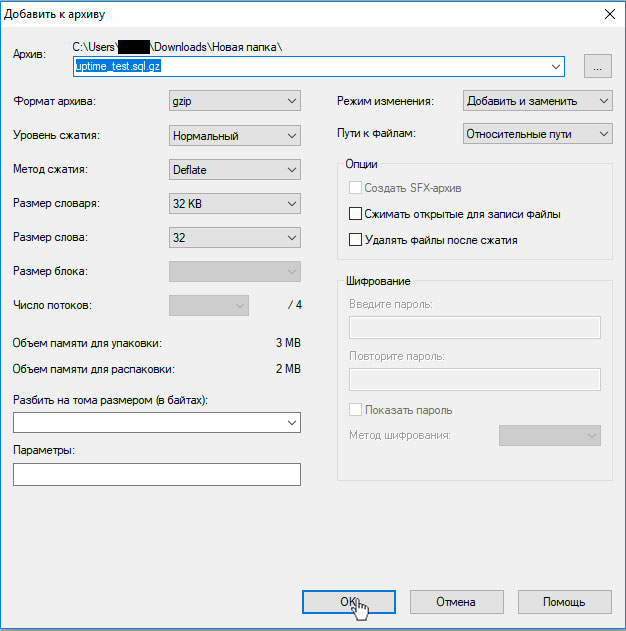Click the archive folder path text
Image resolution: width=626 pixels, height=631 pixels.
coord(177,47)
